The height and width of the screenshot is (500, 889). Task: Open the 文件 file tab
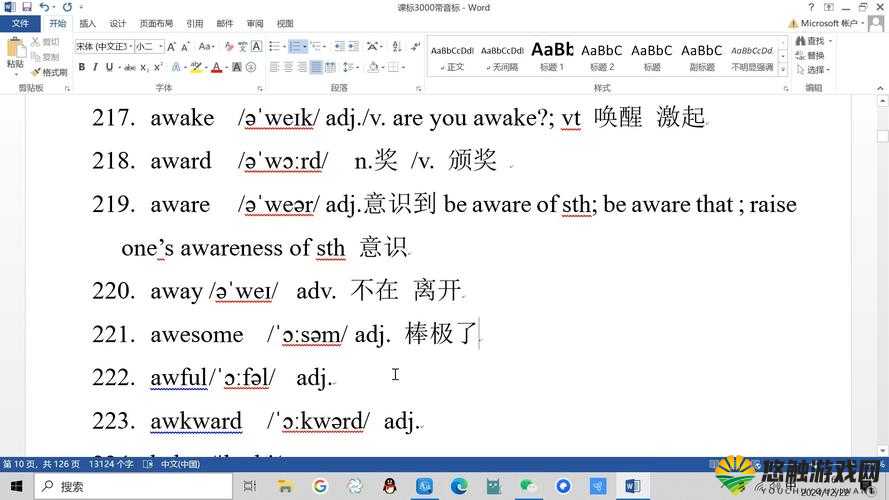click(x=20, y=23)
